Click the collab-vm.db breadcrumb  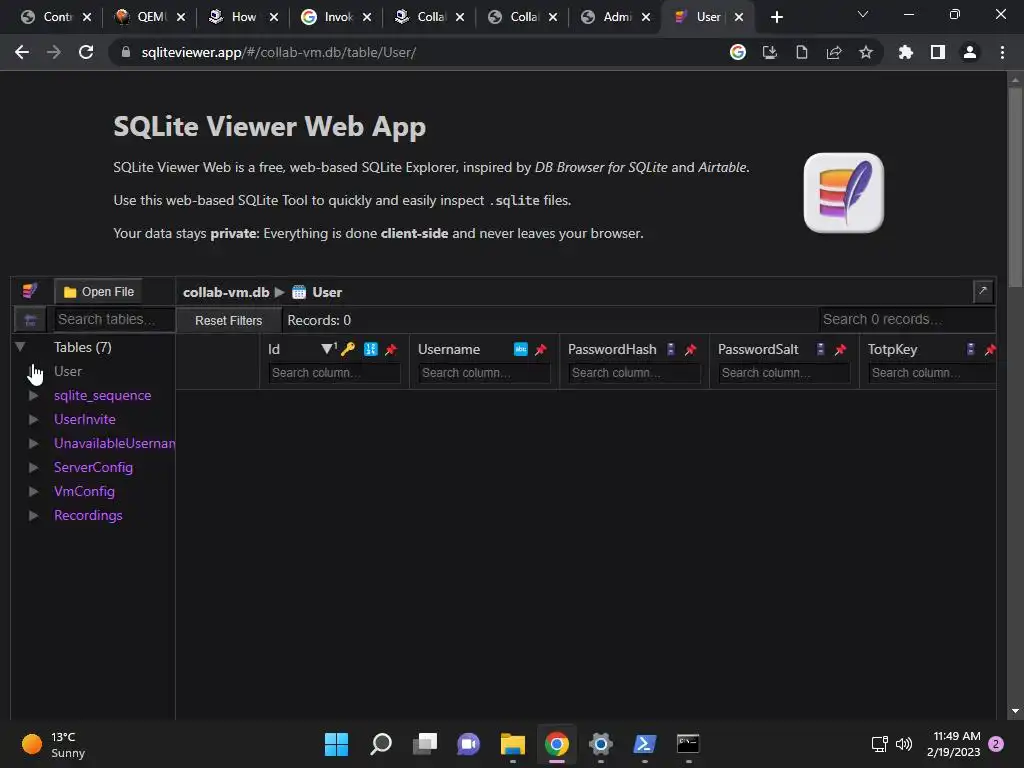click(226, 292)
